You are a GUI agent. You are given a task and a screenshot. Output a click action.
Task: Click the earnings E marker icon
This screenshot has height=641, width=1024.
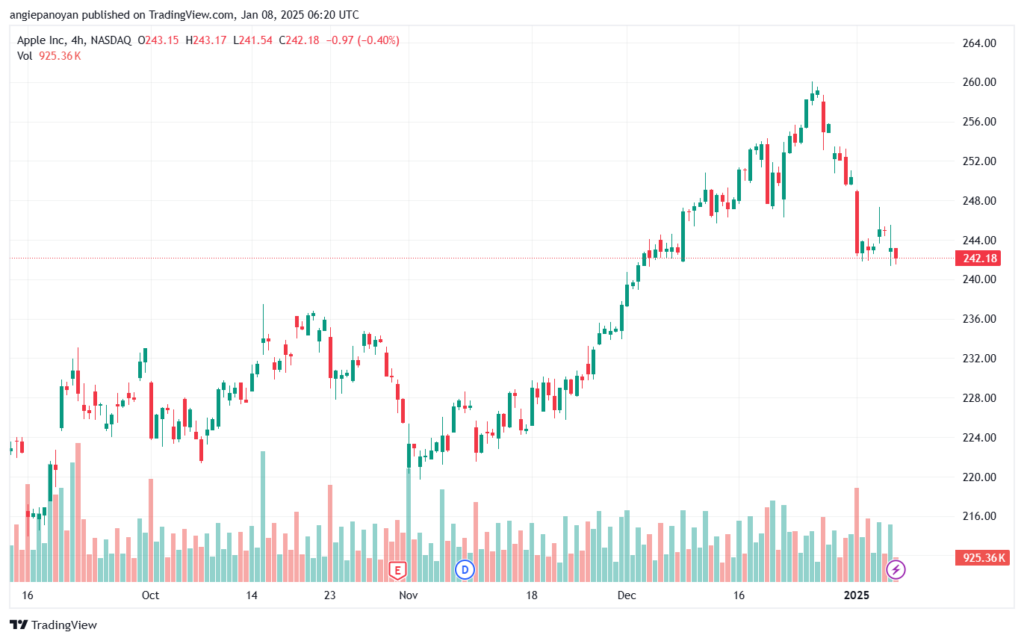(x=397, y=571)
